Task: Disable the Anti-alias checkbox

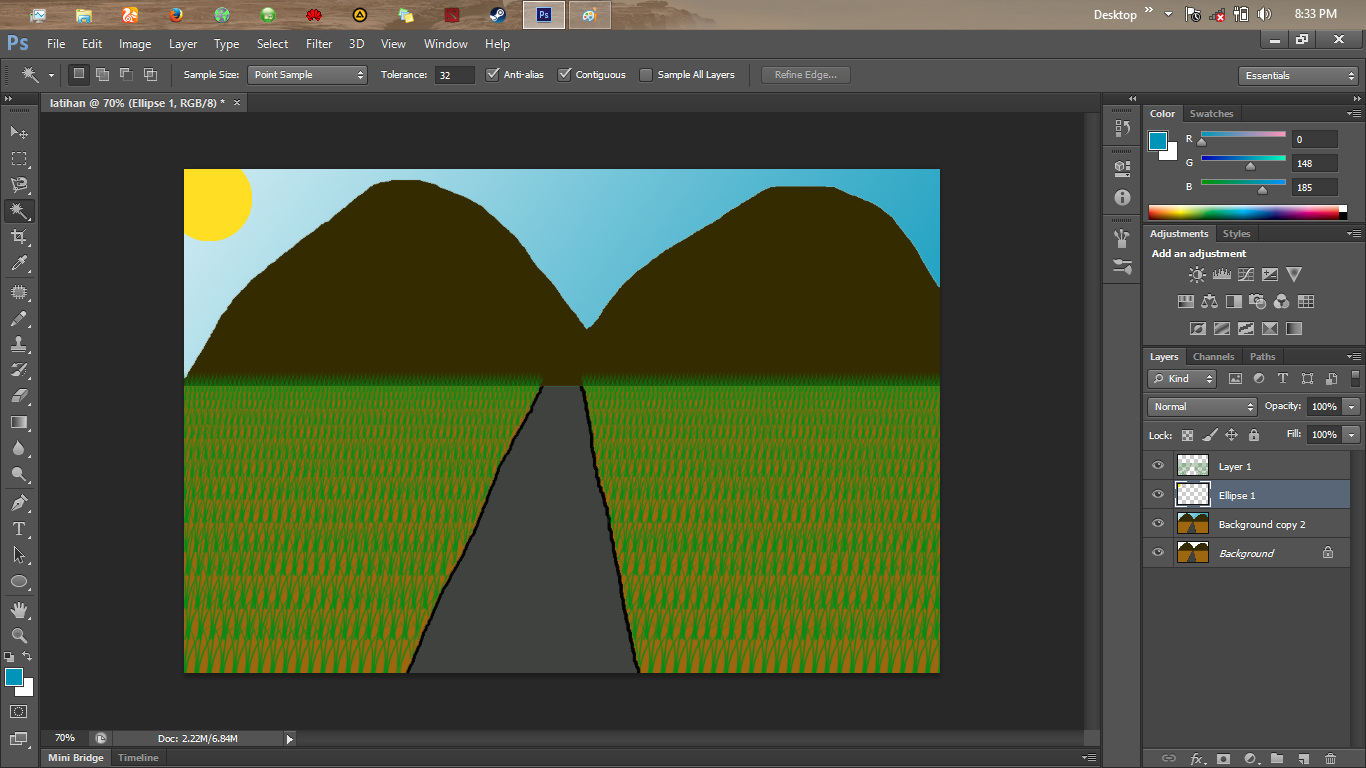Action: pos(492,74)
